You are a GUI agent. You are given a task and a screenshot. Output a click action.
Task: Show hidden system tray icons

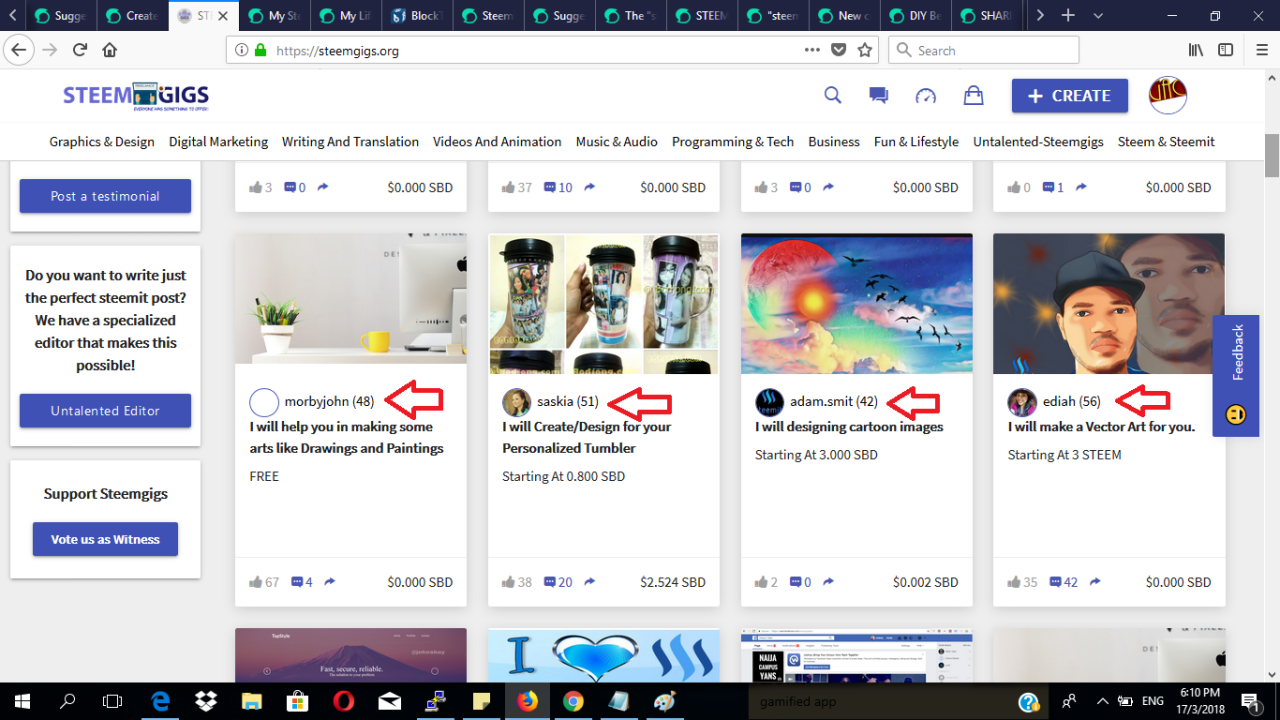click(1102, 701)
